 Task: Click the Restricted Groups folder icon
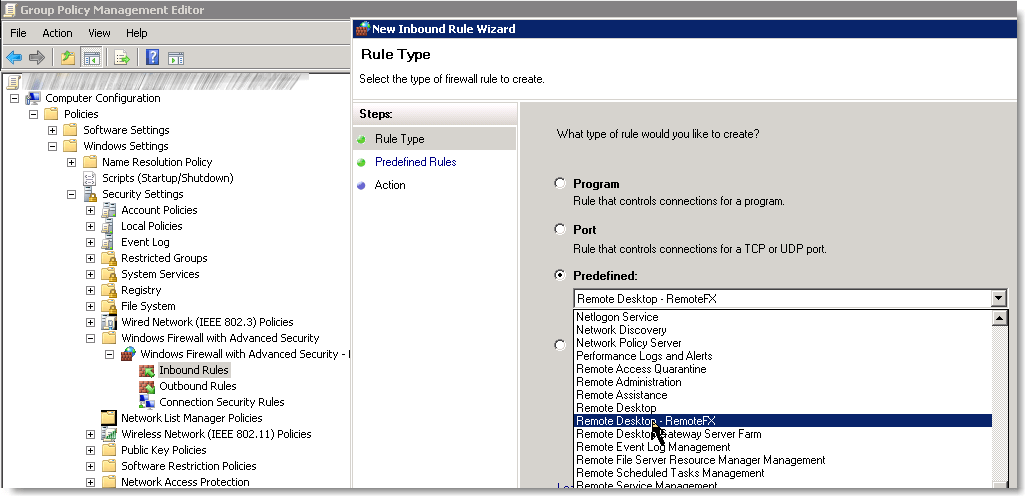[109, 258]
